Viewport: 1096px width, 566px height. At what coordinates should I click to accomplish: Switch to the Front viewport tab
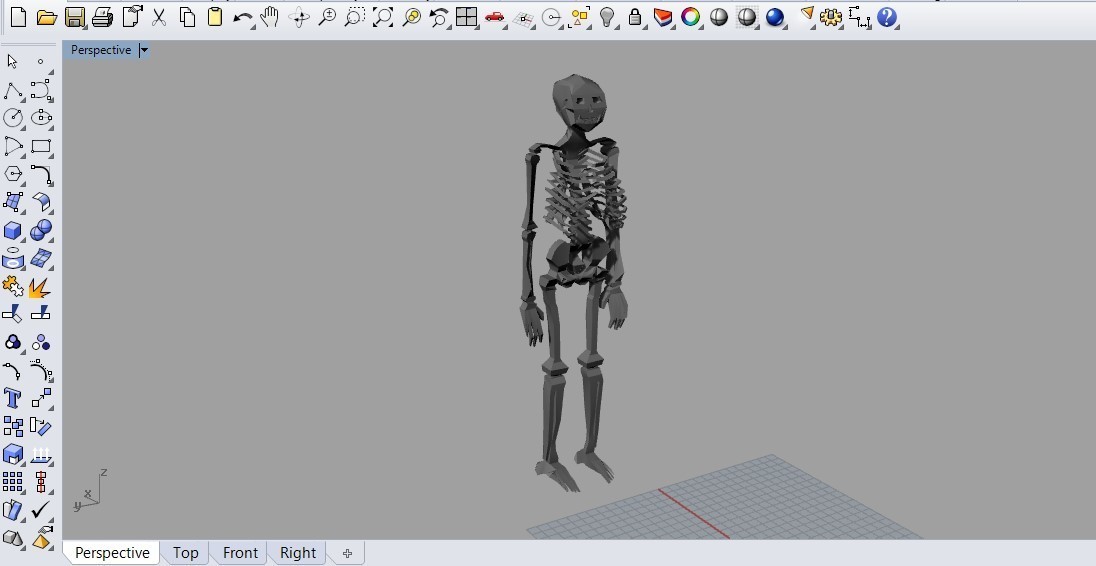240,553
